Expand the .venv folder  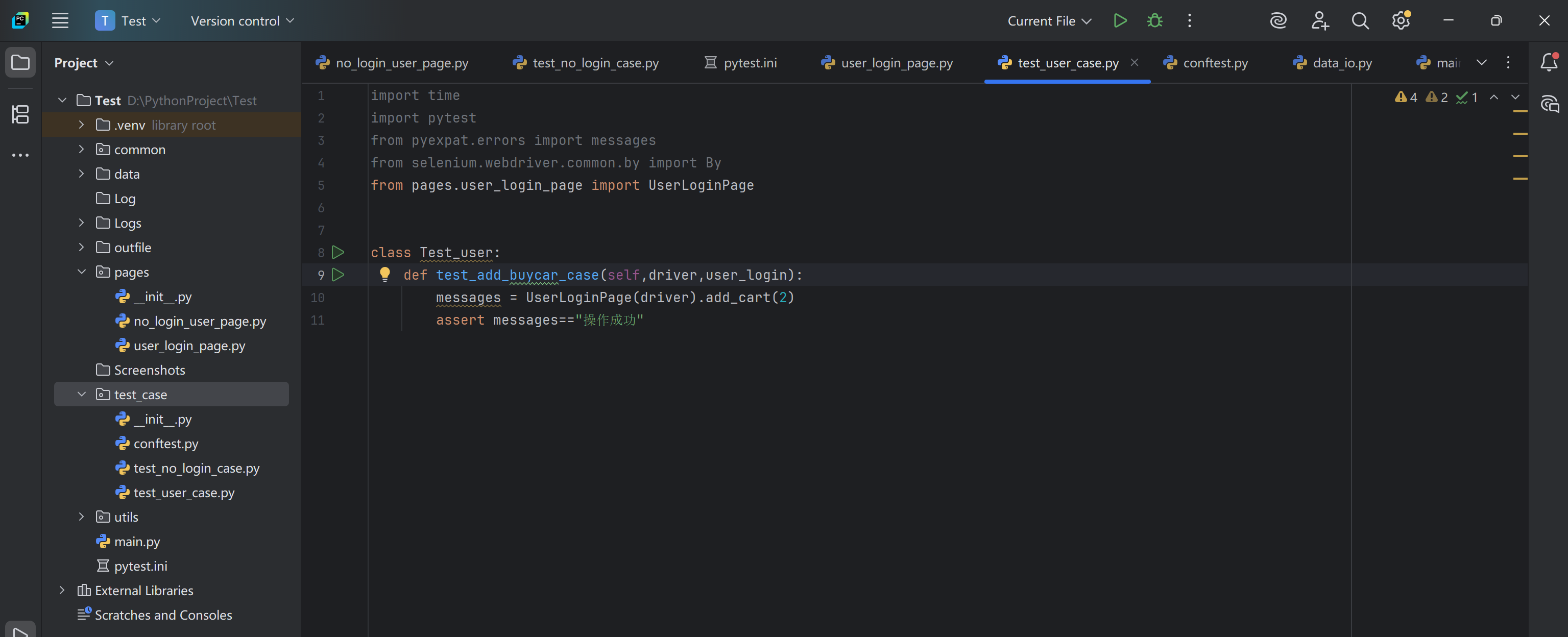point(82,125)
